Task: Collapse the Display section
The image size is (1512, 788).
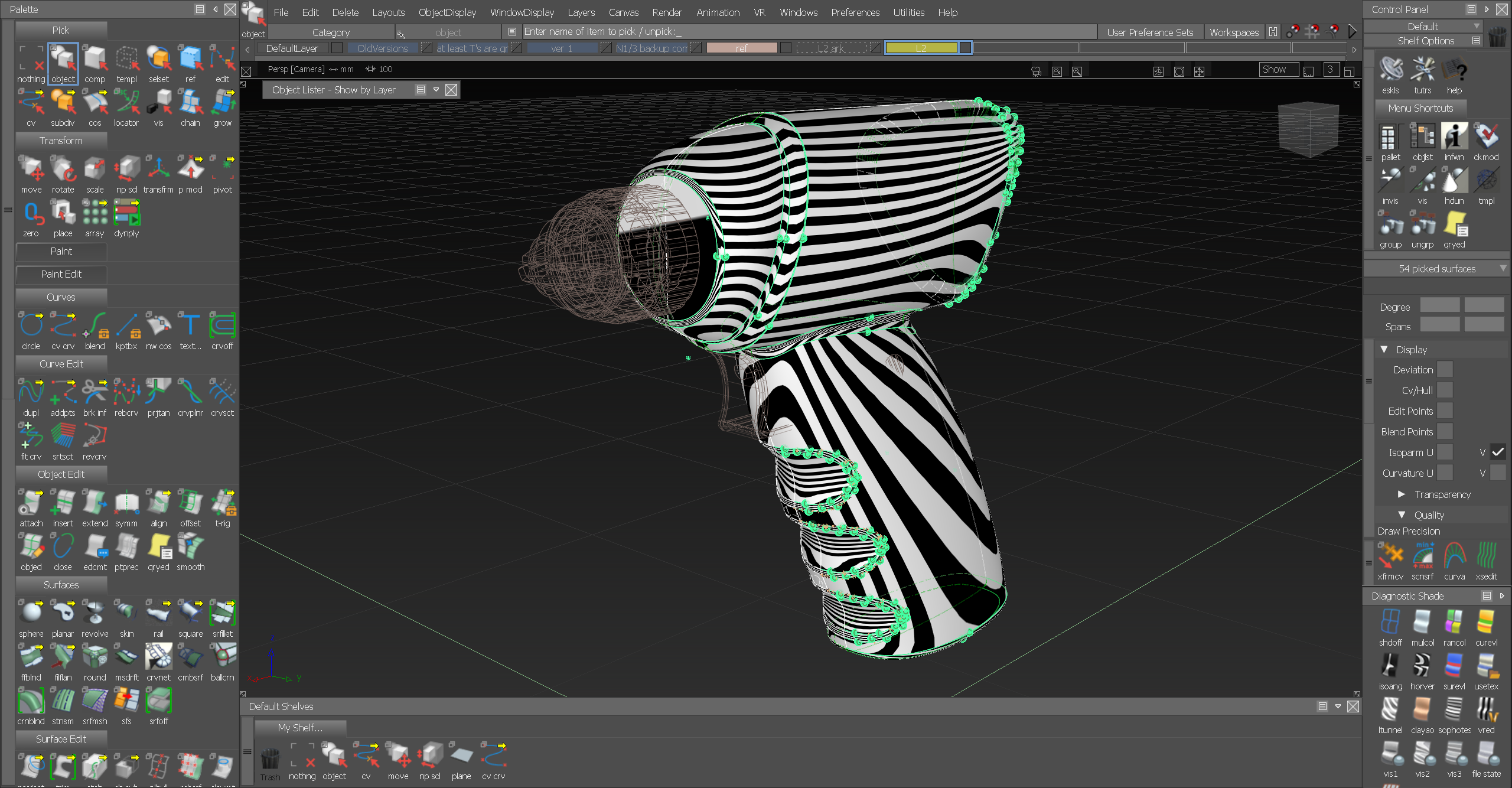Action: [x=1384, y=349]
